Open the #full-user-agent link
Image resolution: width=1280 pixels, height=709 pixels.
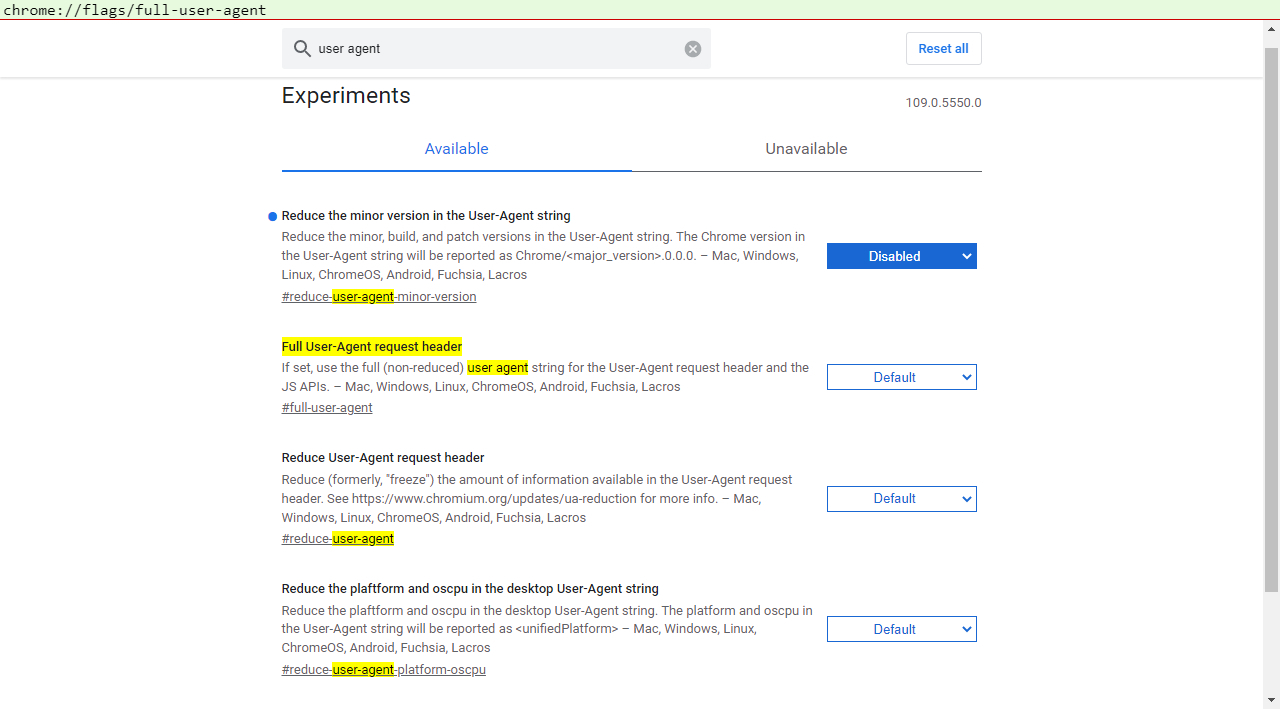coord(327,408)
